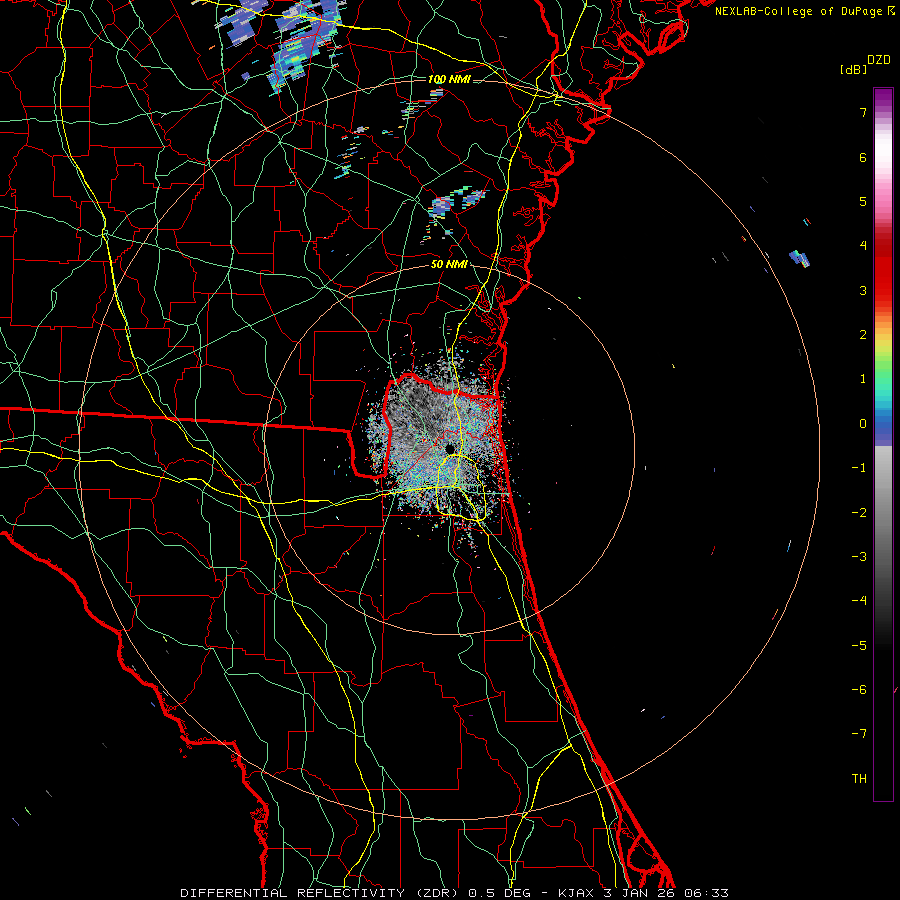The image size is (900, 900).
Task: Click the -2 dB tick on color scale
Action: tap(859, 512)
